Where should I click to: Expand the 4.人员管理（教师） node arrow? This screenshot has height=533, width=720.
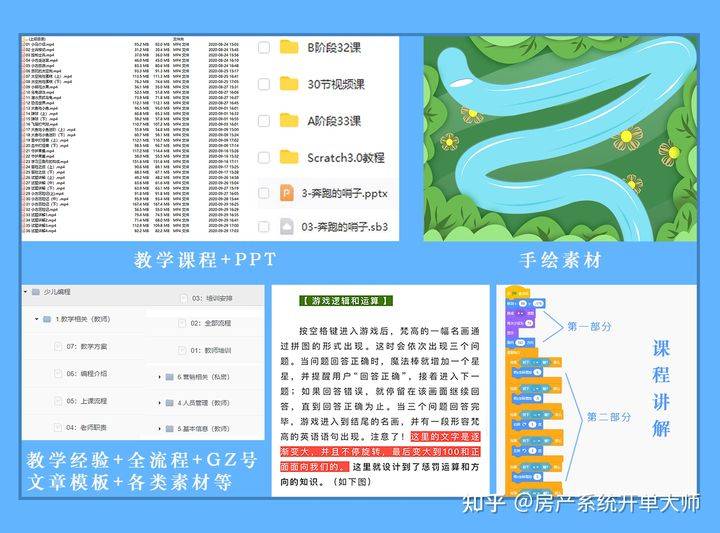pyautogui.click(x=159, y=403)
